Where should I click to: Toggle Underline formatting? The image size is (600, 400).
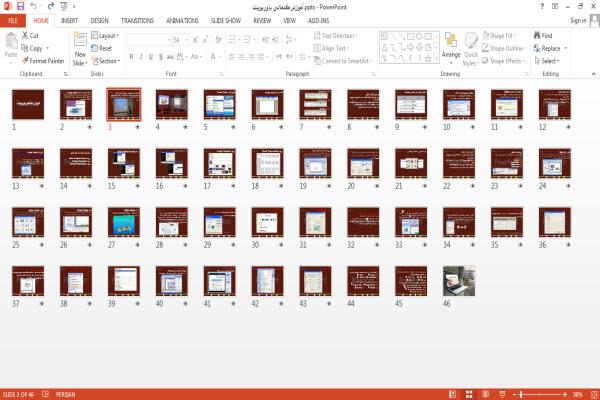tap(151, 57)
